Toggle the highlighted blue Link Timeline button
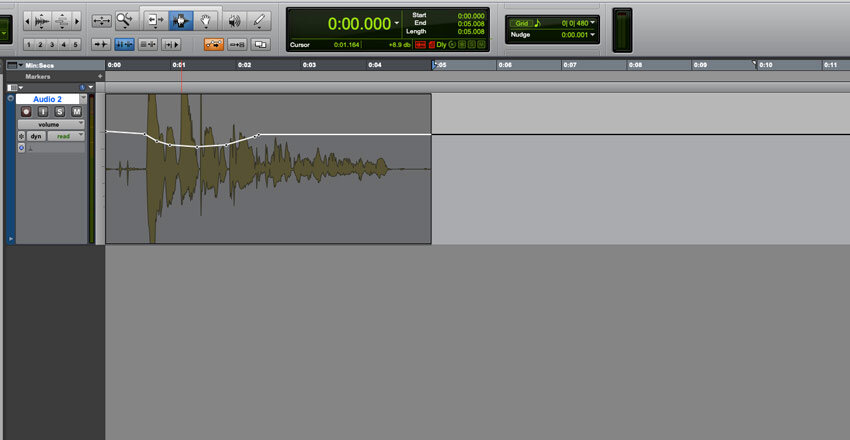 (x=125, y=44)
